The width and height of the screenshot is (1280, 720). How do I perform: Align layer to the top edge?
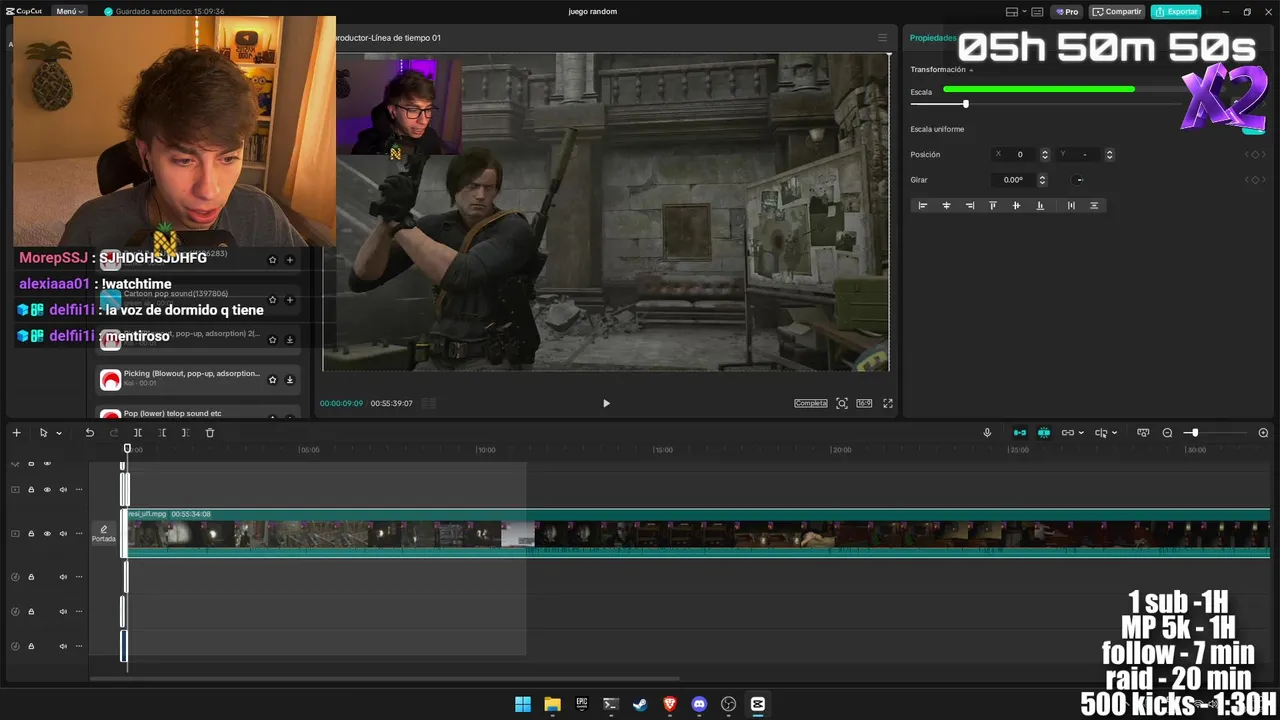pyautogui.click(x=993, y=205)
